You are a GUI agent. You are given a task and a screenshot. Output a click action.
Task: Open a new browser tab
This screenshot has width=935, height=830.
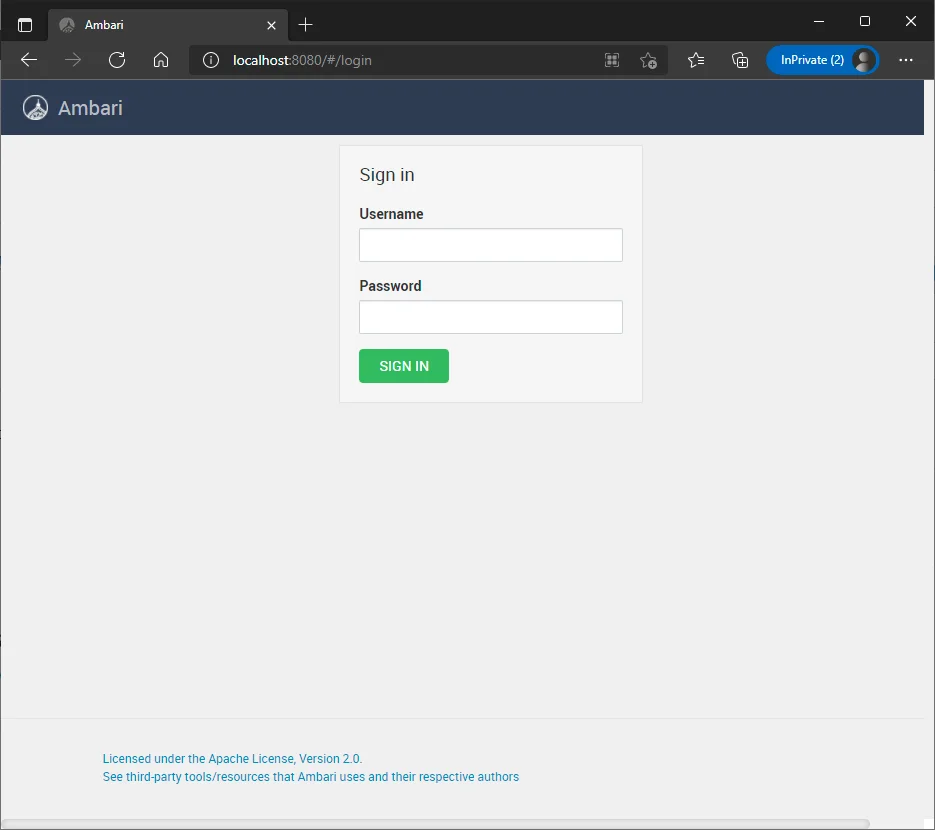coord(306,24)
